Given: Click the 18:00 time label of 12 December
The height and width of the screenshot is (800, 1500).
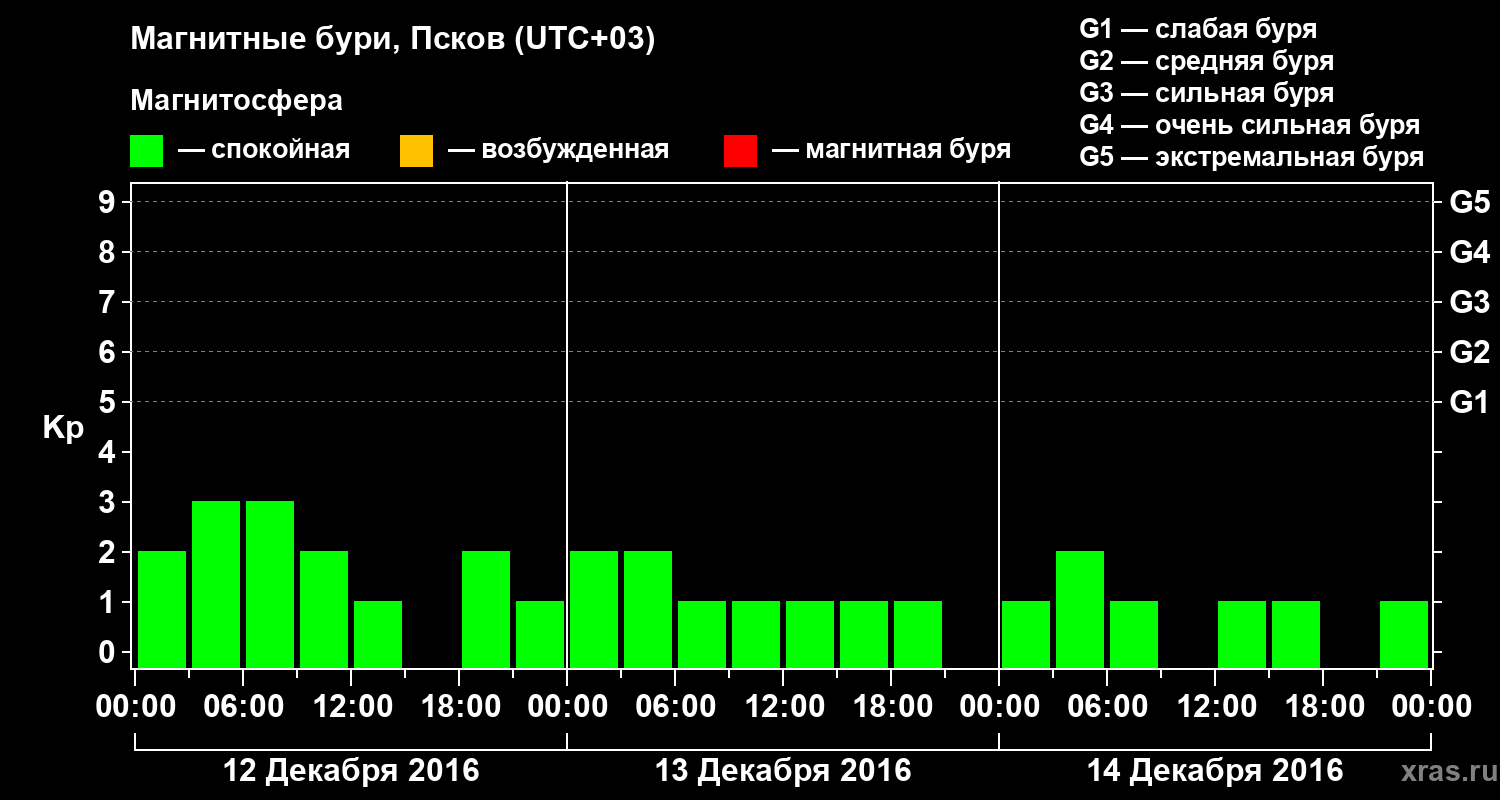Looking at the screenshot, I should (x=459, y=707).
